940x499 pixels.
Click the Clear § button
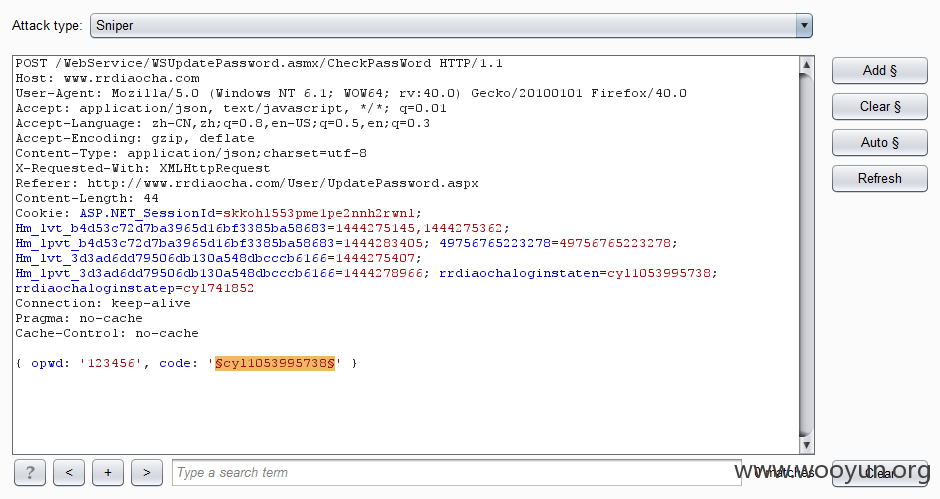[x=879, y=107]
